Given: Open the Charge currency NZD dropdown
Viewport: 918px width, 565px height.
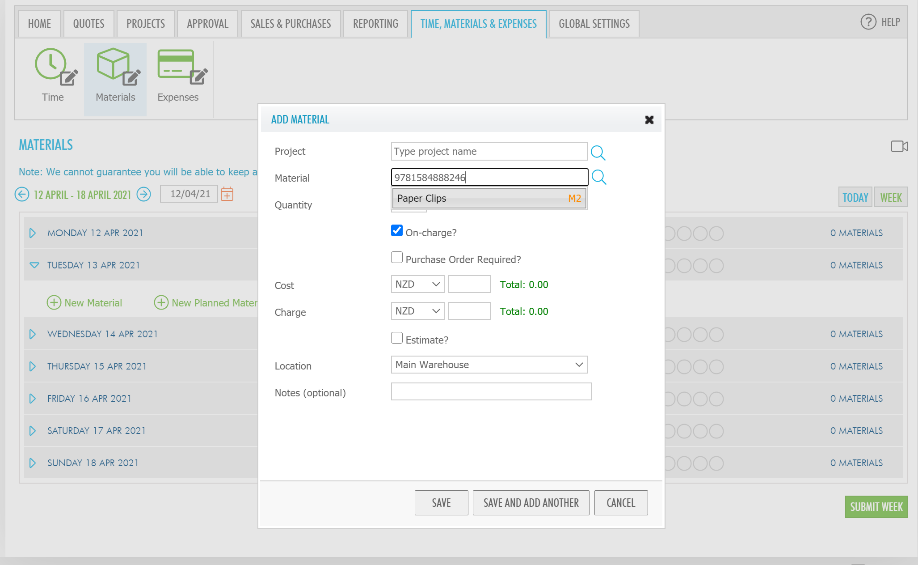Looking at the screenshot, I should [417, 311].
